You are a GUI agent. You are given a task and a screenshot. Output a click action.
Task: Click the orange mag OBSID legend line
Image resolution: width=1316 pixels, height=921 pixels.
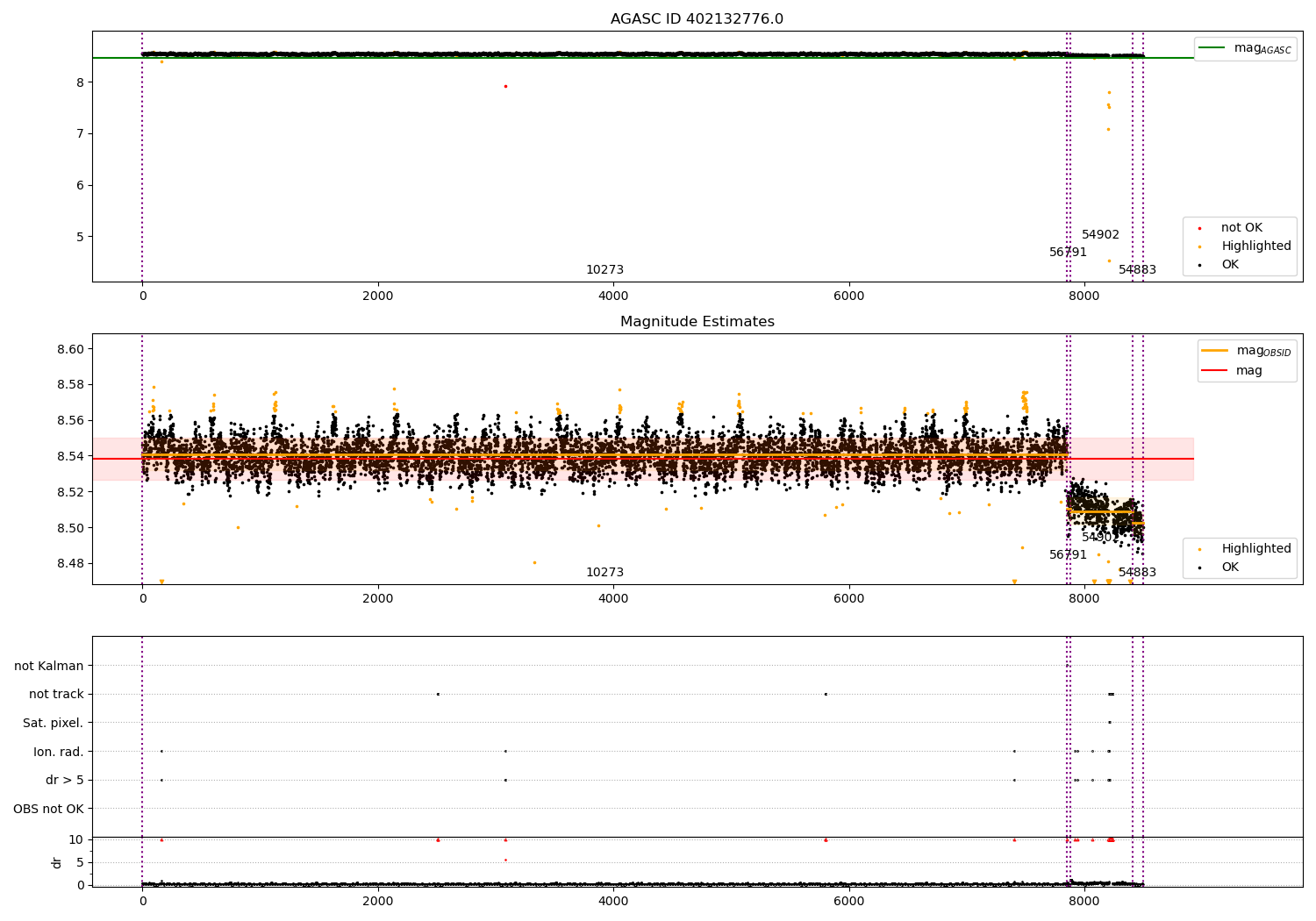pos(1214,351)
